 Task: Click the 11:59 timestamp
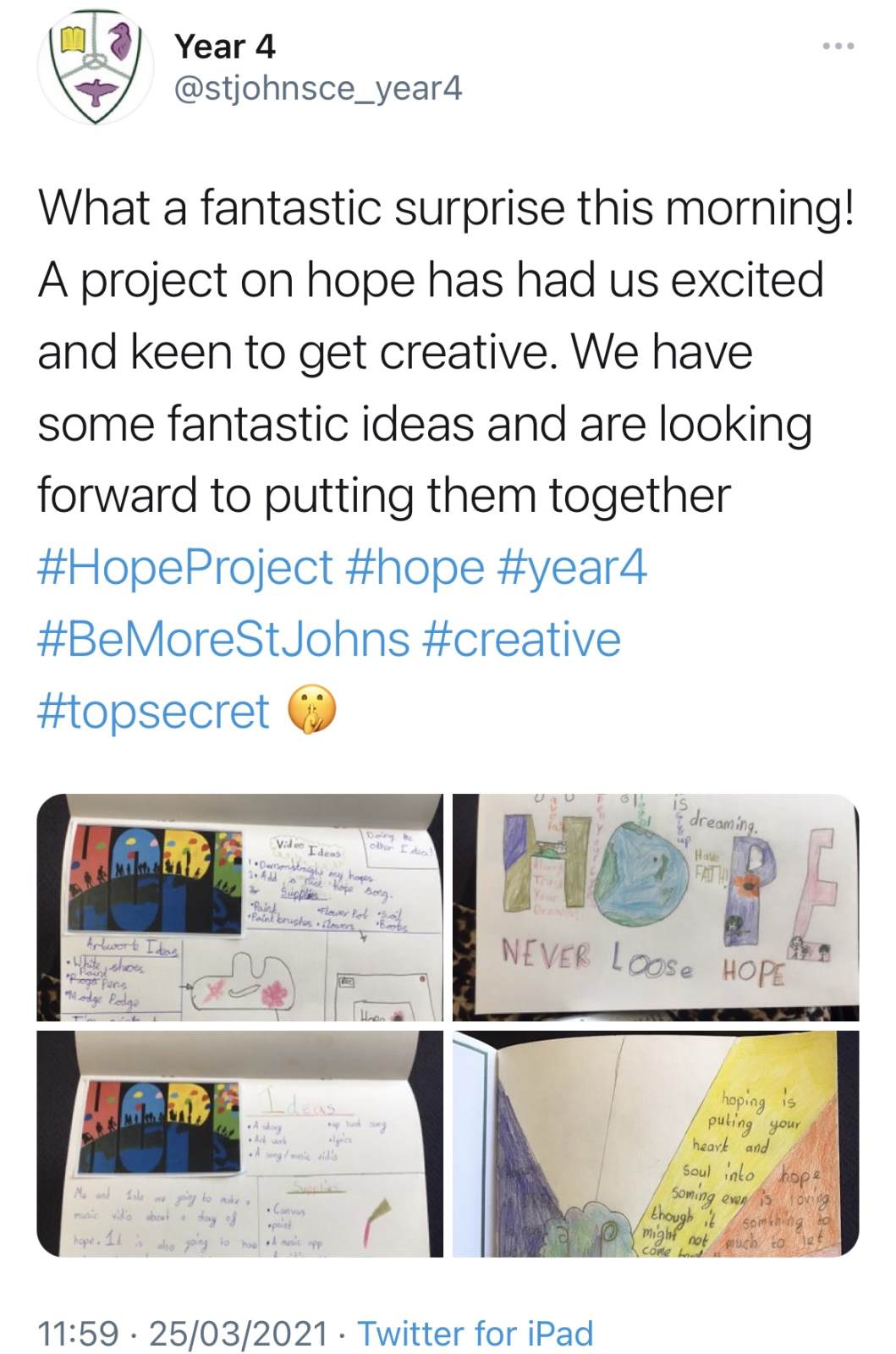(x=79, y=1334)
